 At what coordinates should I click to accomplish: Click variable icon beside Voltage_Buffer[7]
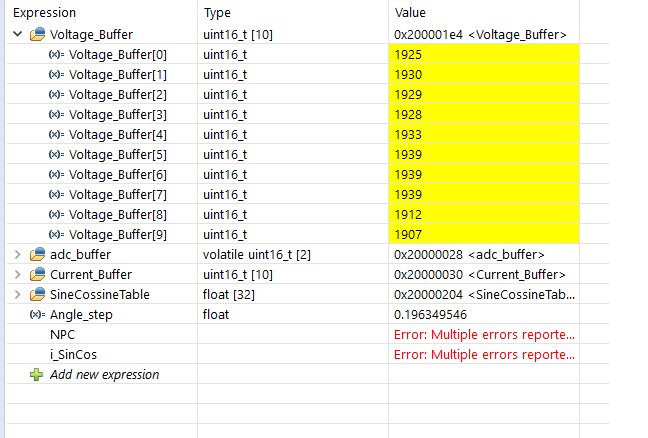coord(56,195)
